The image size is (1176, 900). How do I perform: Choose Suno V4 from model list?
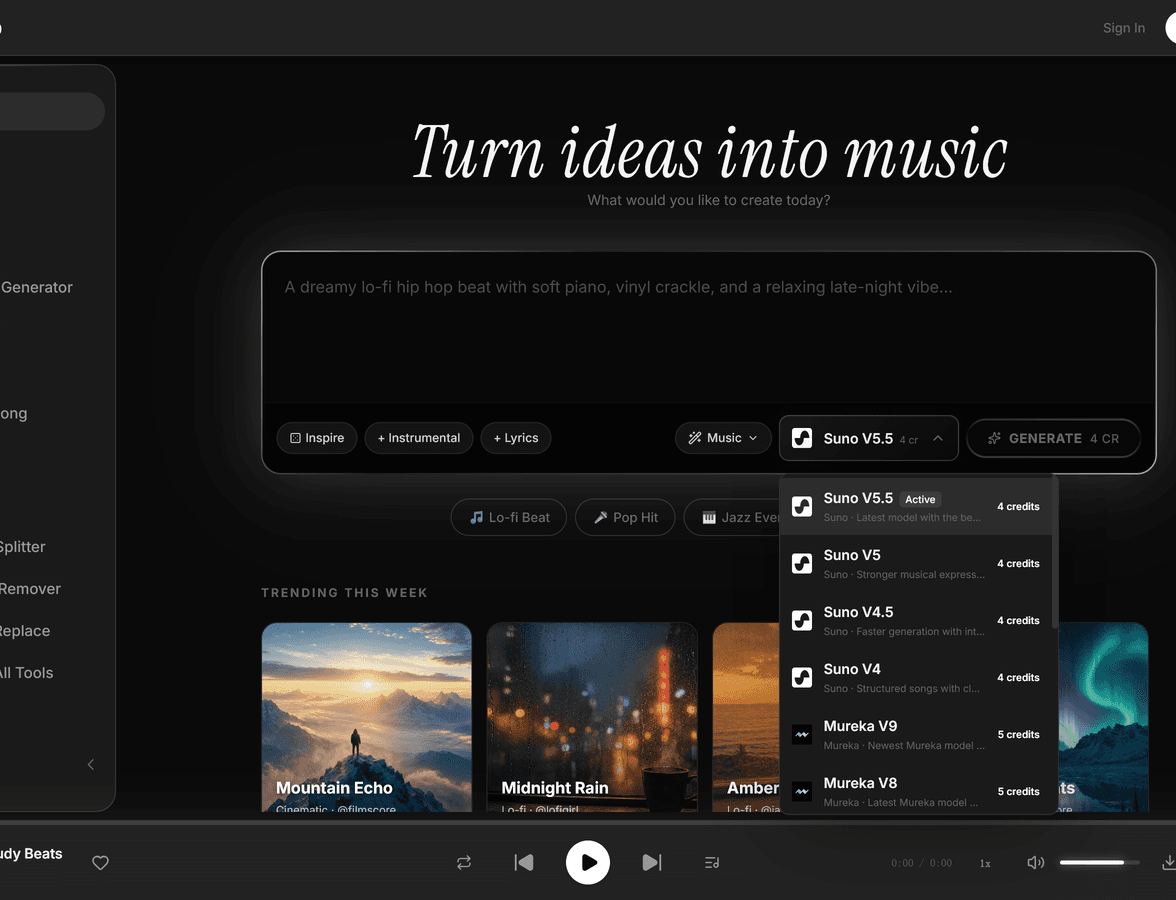pyautogui.click(x=916, y=678)
